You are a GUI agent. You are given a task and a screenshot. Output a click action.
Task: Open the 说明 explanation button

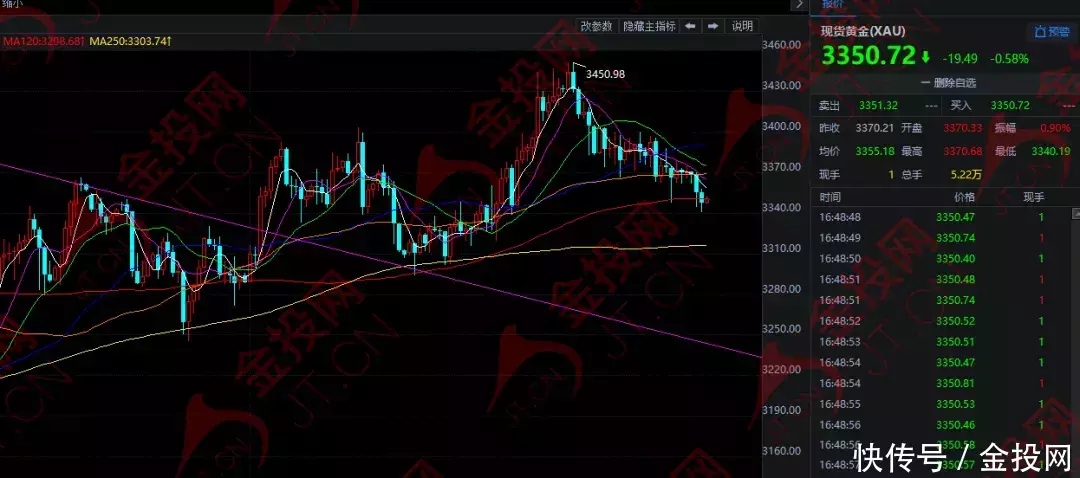(x=741, y=26)
